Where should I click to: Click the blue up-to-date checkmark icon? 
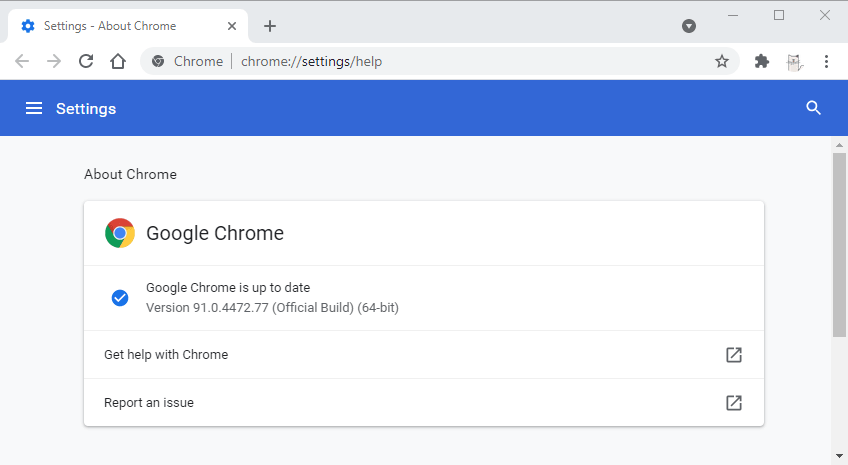(120, 298)
